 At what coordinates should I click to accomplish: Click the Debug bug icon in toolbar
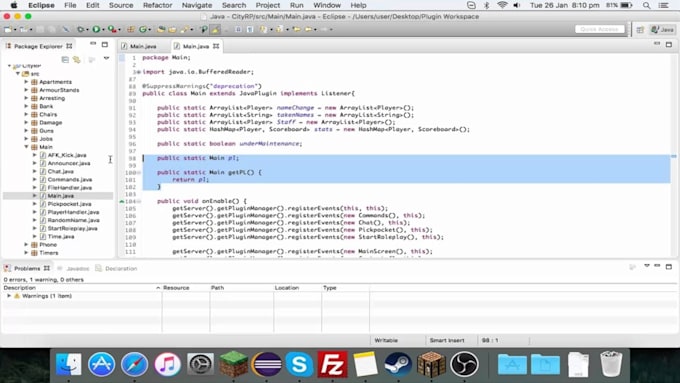pos(80,29)
